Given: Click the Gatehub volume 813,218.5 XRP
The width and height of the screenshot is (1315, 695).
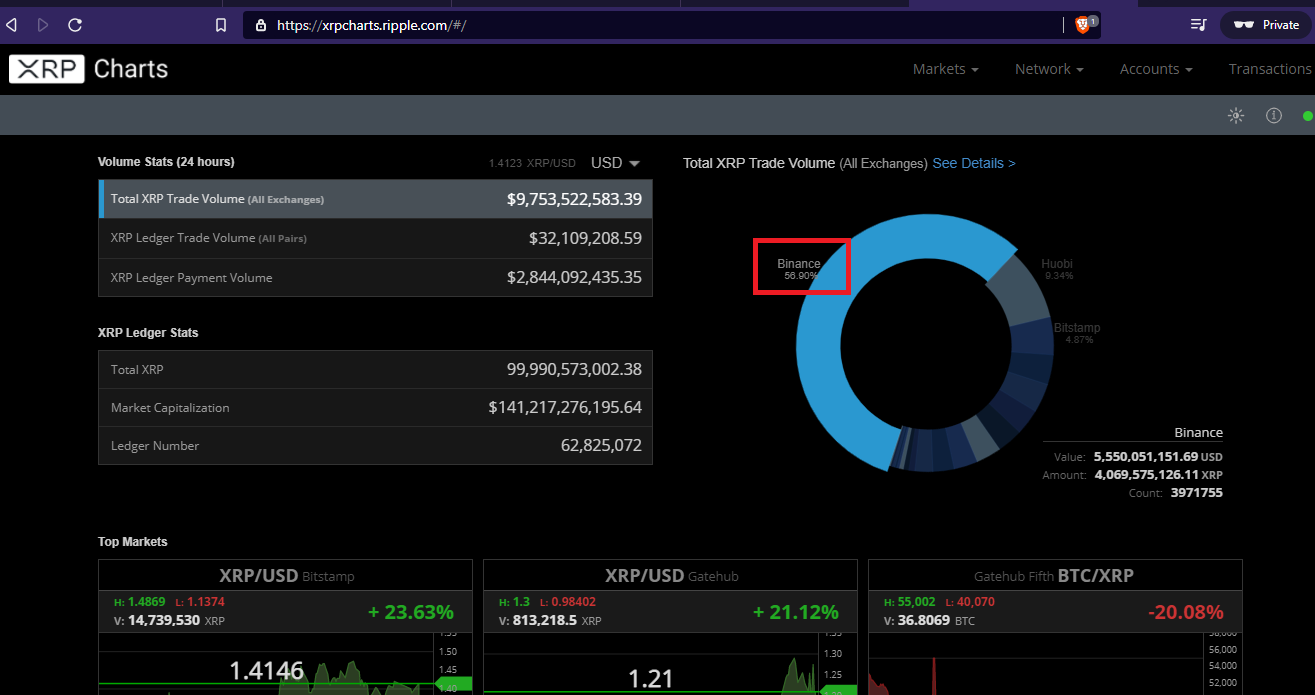Looking at the screenshot, I should (x=552, y=620).
